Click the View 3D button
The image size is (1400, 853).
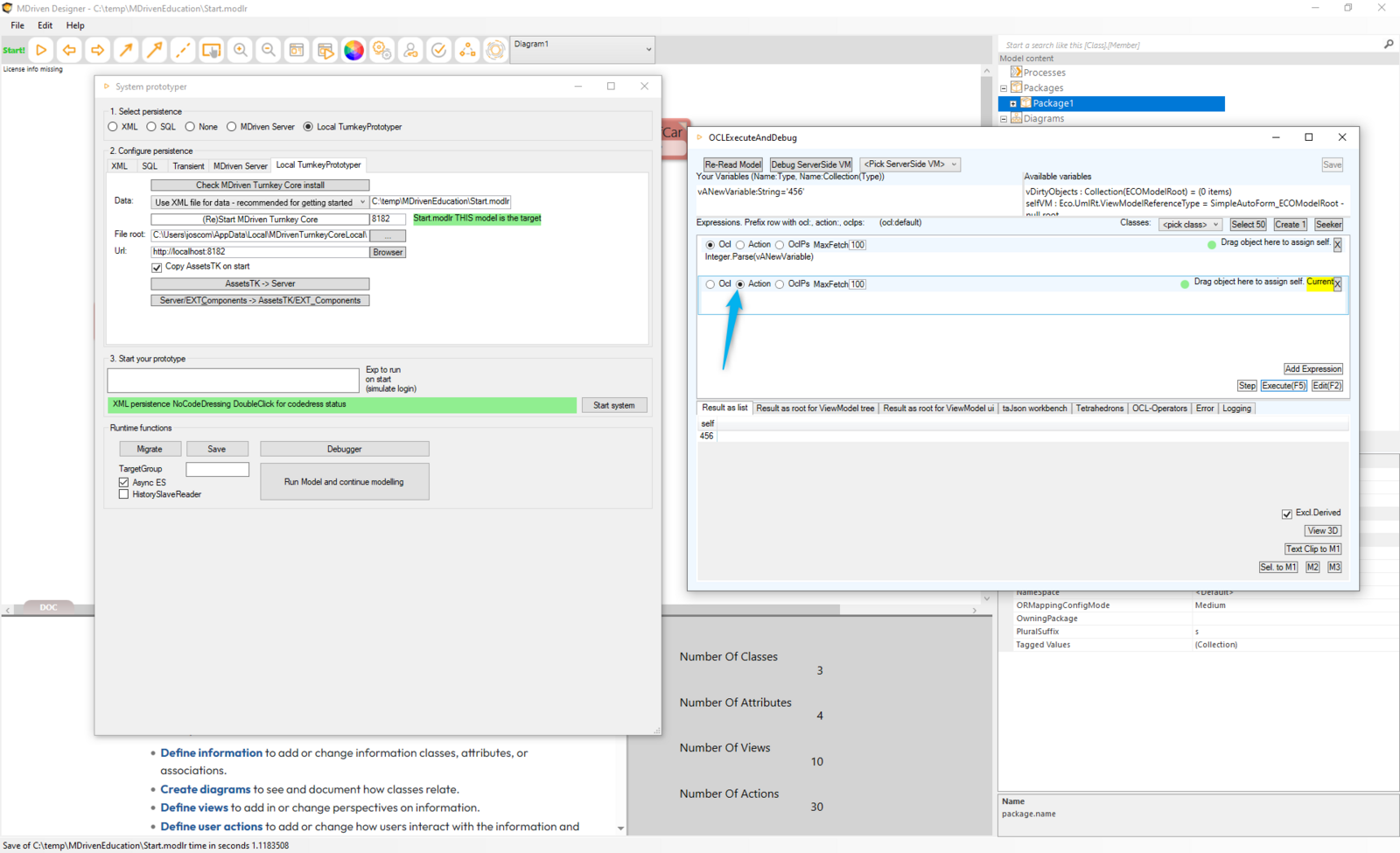tap(1323, 531)
